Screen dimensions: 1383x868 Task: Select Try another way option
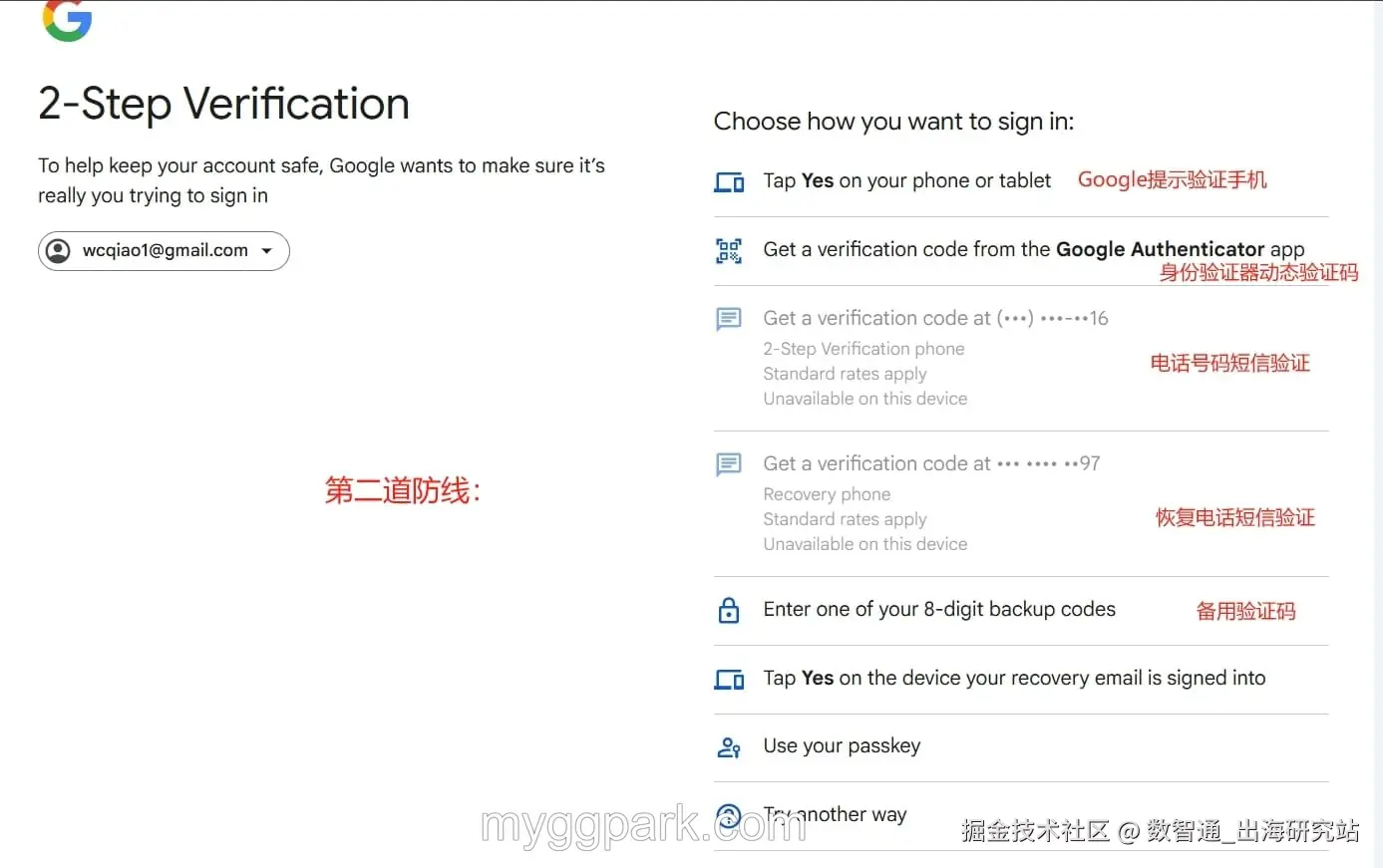(1021, 815)
